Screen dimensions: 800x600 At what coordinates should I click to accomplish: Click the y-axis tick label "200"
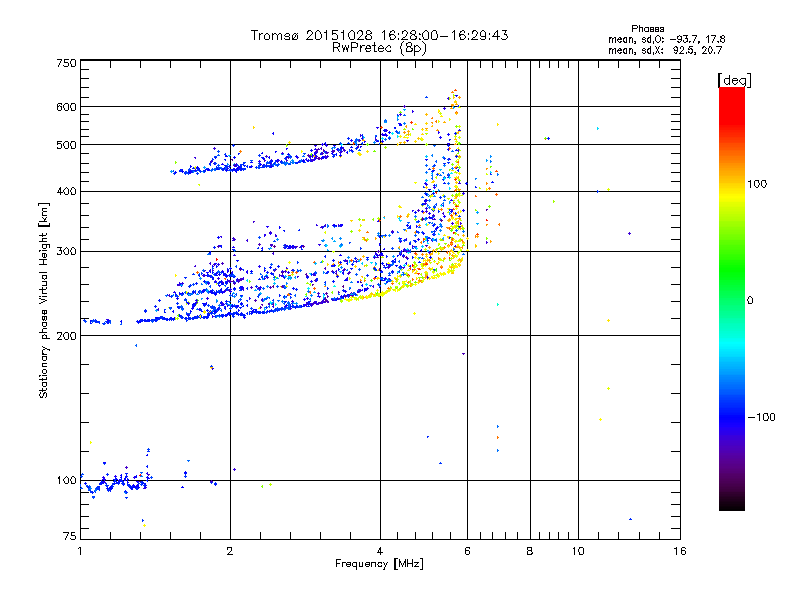pos(67,336)
